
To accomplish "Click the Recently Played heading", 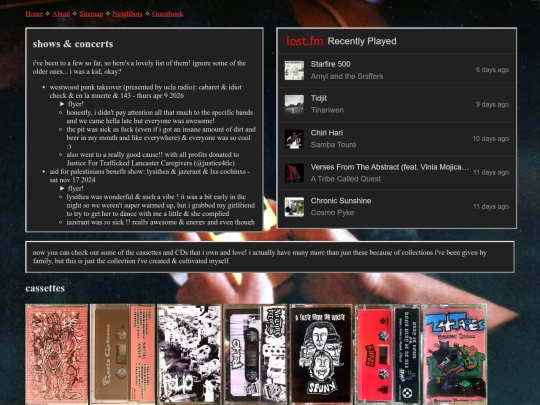I will pyautogui.click(x=362, y=41).
